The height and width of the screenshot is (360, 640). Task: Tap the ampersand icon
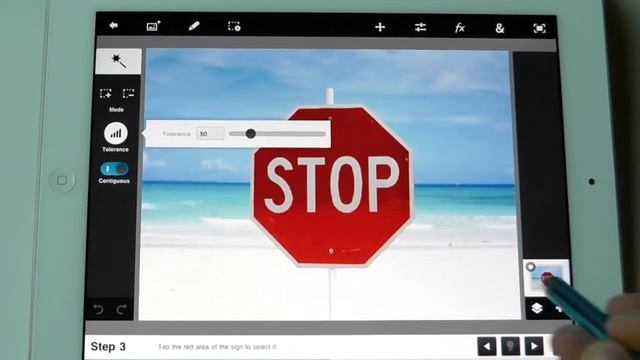tap(500, 28)
